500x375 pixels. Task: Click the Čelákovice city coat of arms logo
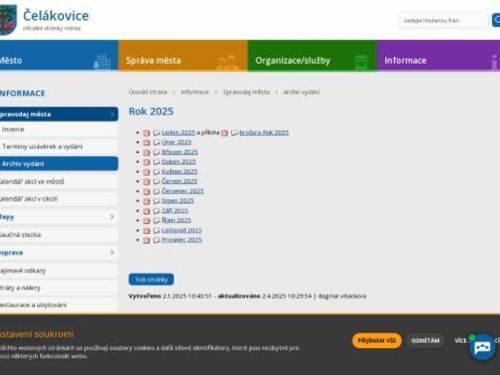8,20
